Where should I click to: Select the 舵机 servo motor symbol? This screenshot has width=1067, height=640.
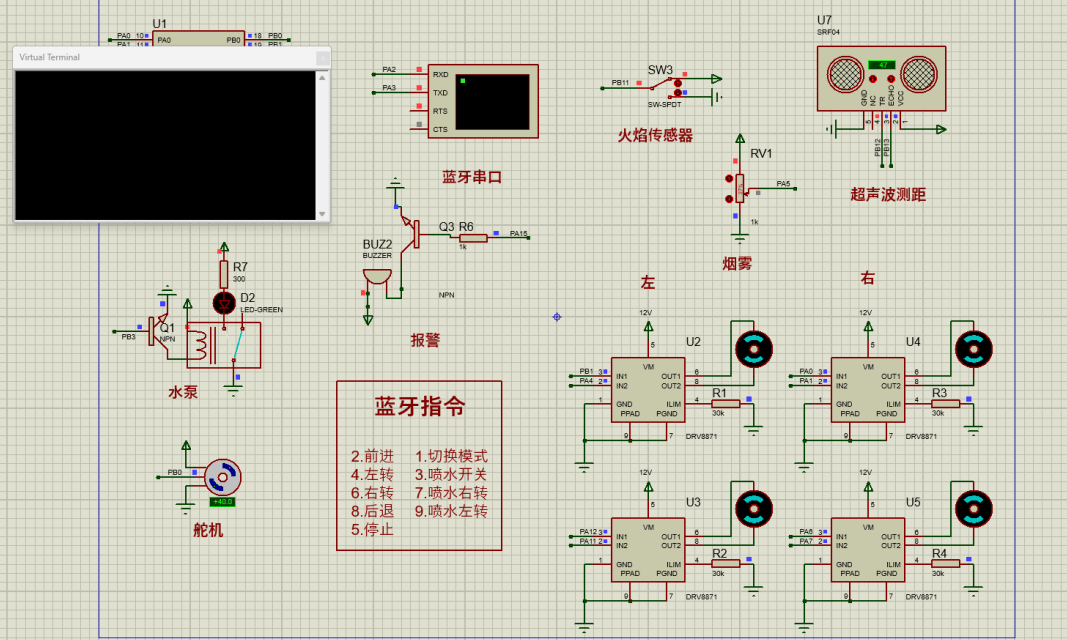point(224,477)
